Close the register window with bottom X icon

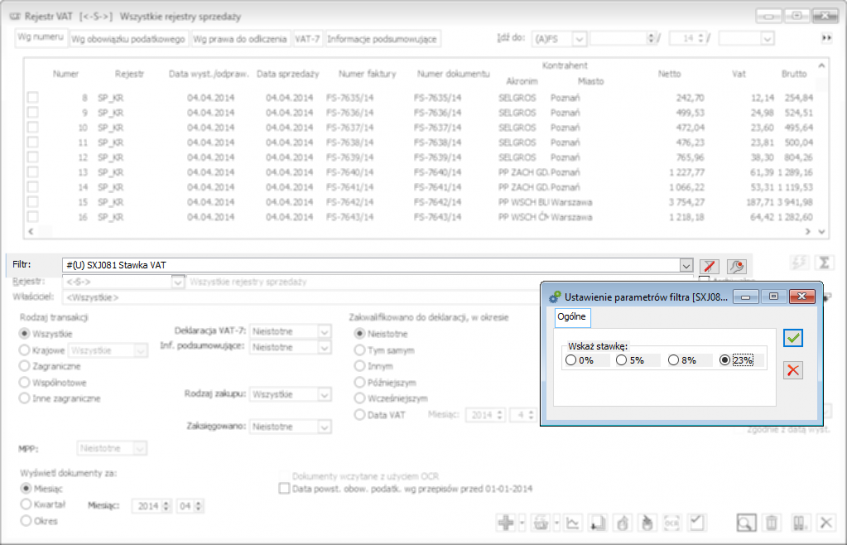pos(826,522)
